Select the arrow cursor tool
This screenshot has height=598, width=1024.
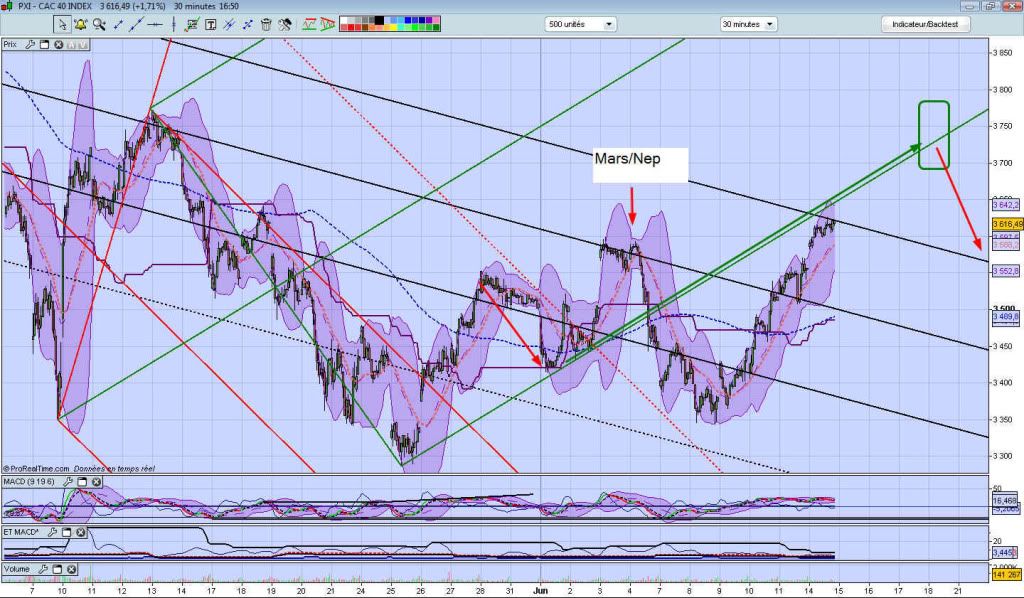[x=62, y=24]
